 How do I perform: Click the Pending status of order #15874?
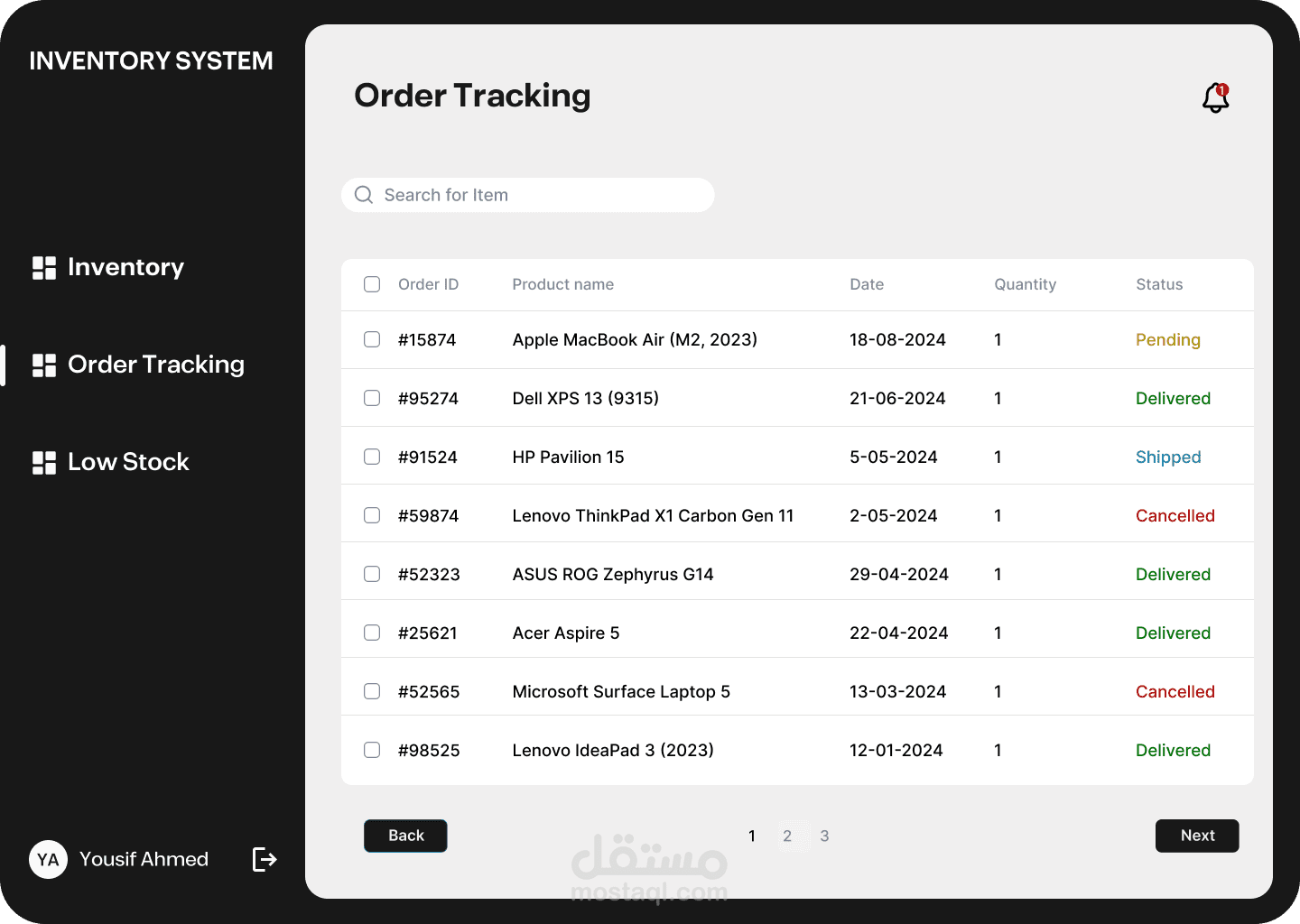(1168, 340)
